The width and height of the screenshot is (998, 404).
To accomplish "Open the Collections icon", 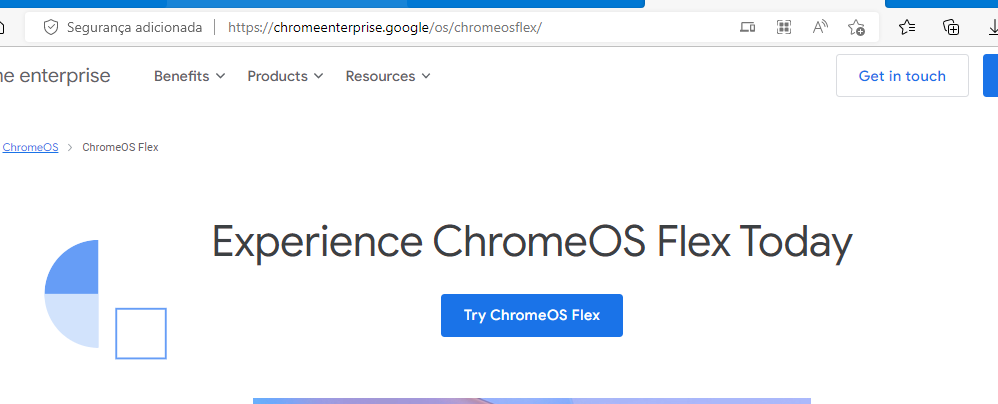I will [951, 27].
